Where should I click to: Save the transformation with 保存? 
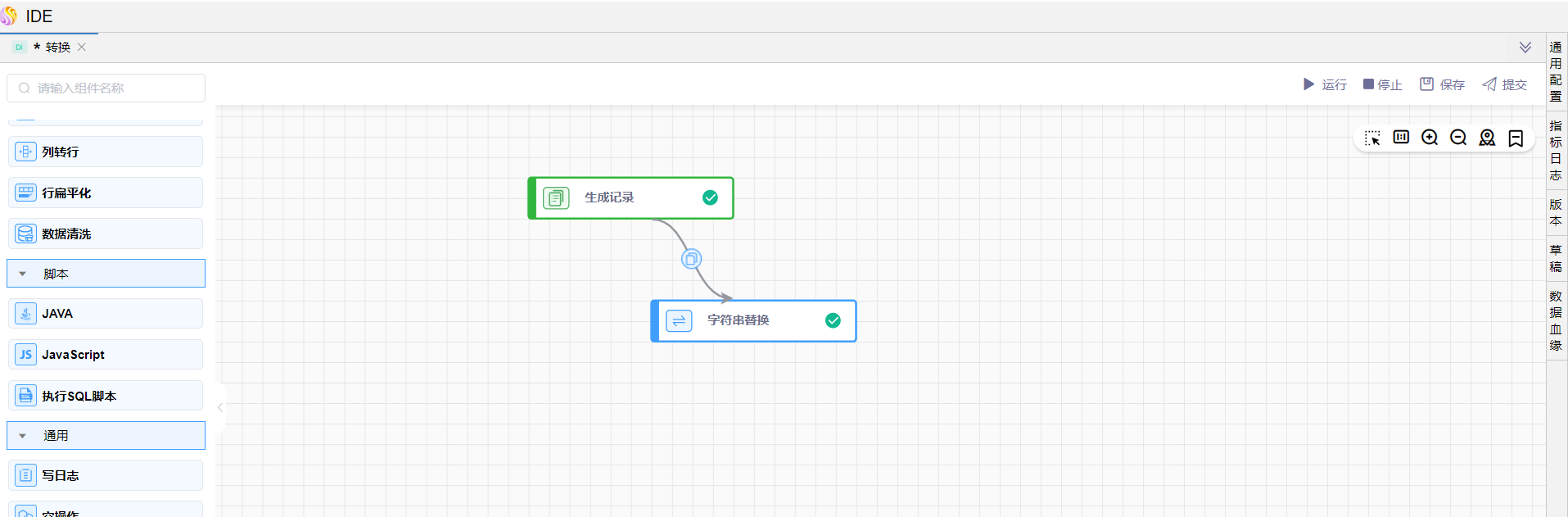(x=1443, y=84)
